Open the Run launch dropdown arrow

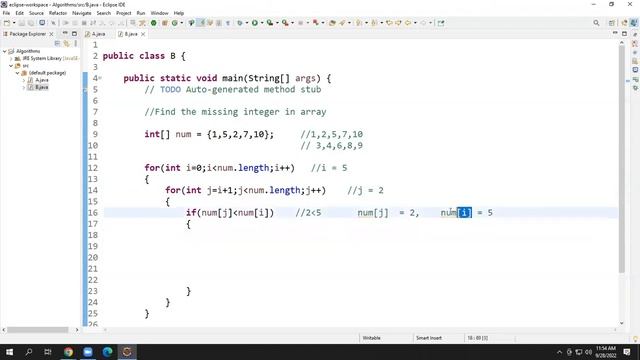[262, 23]
